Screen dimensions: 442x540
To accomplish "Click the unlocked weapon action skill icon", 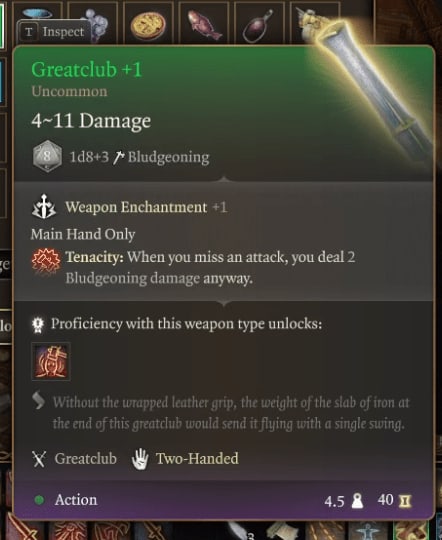I will click(51, 361).
